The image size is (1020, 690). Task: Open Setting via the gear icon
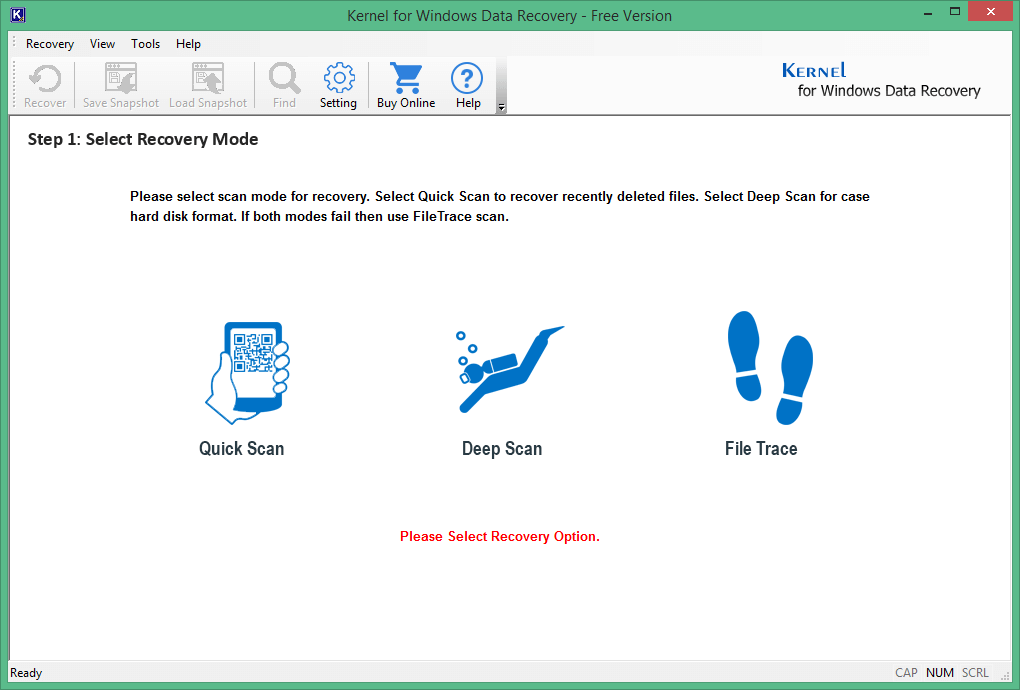click(x=338, y=78)
